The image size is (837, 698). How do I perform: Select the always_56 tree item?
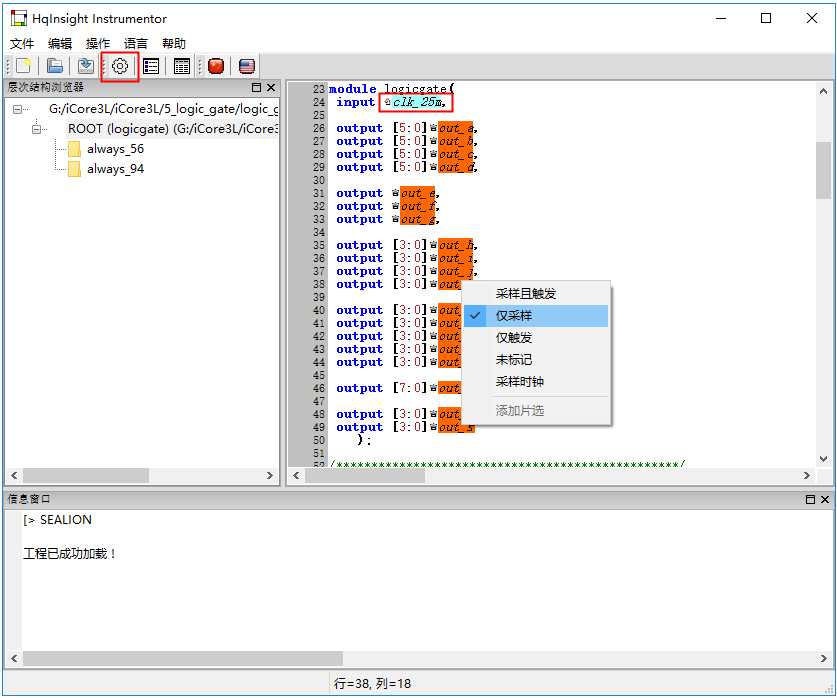click(114, 149)
